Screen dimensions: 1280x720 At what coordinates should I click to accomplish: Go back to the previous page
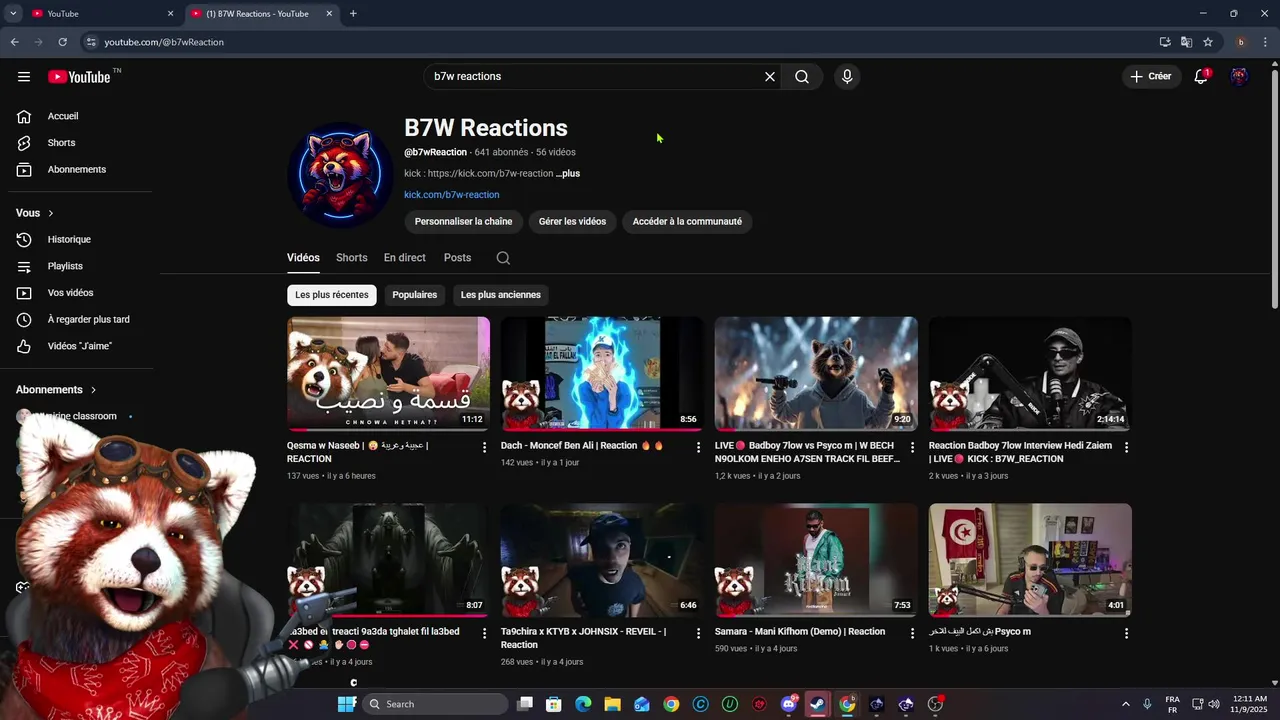pos(14,42)
